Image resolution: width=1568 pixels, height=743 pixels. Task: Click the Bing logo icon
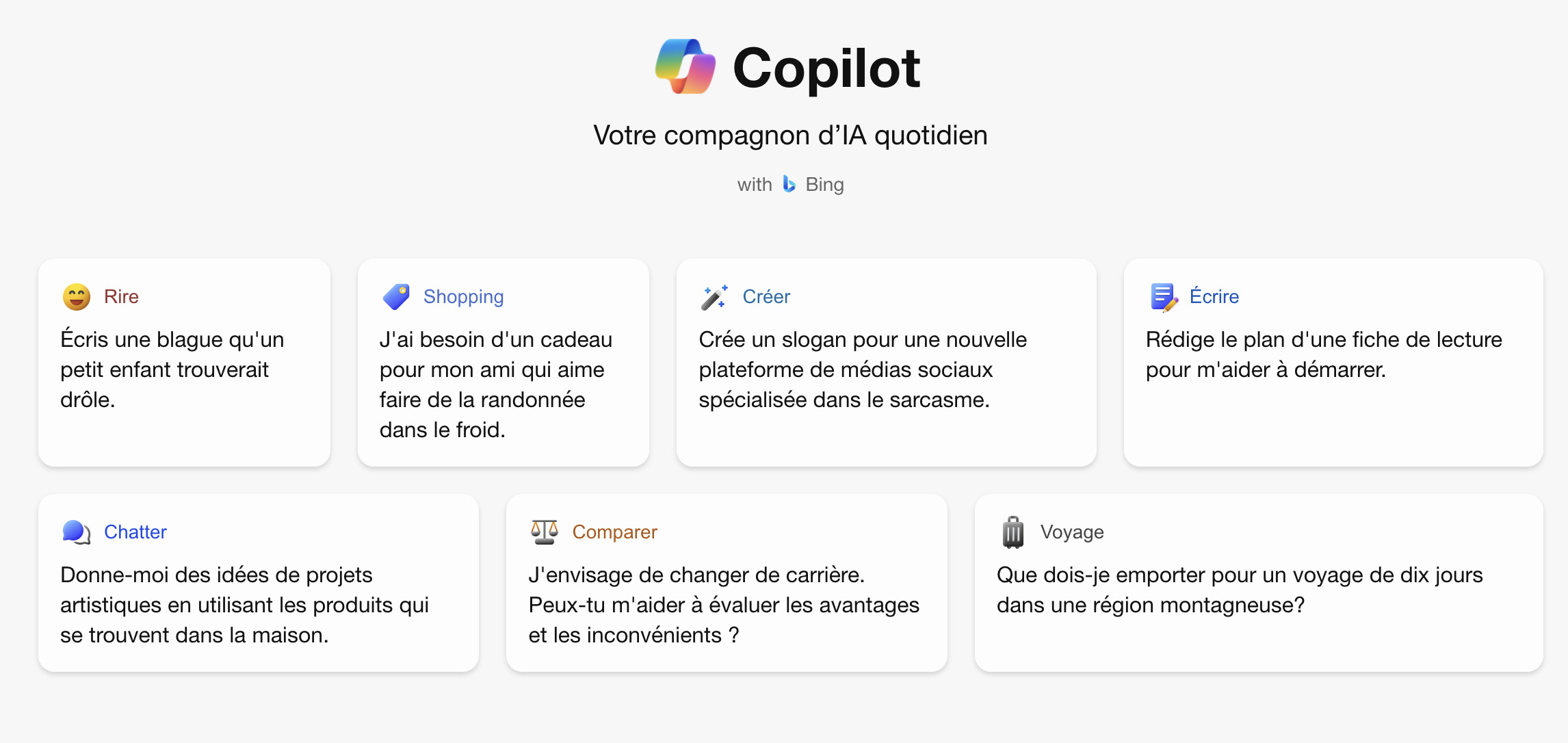pos(789,184)
